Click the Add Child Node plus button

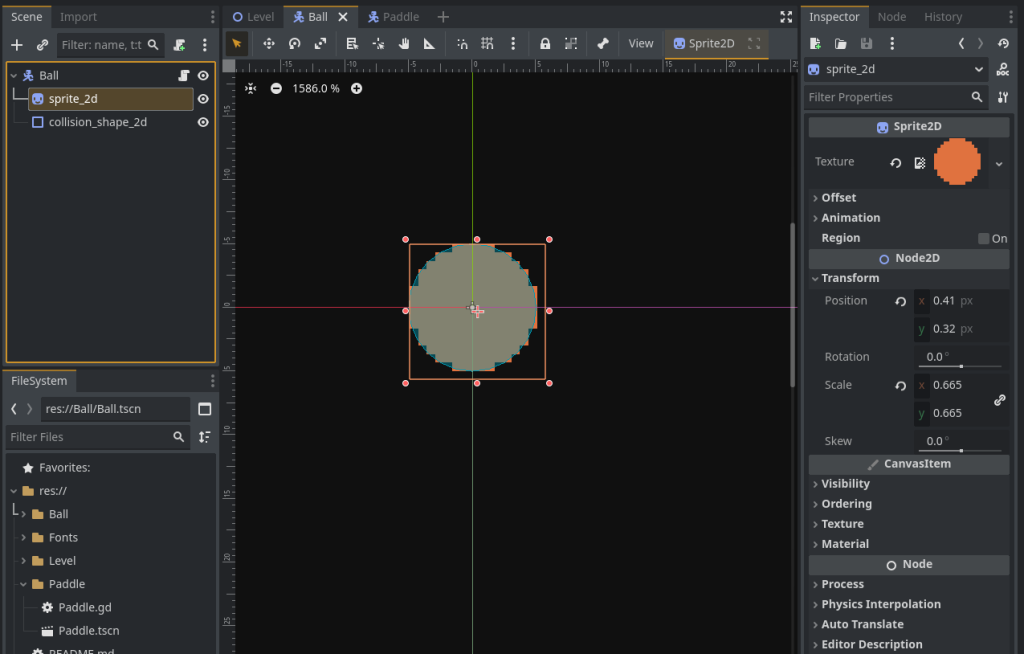[16, 45]
